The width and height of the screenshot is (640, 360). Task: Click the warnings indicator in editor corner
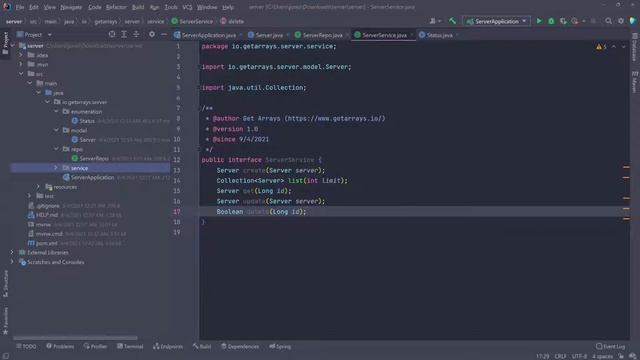click(601, 47)
